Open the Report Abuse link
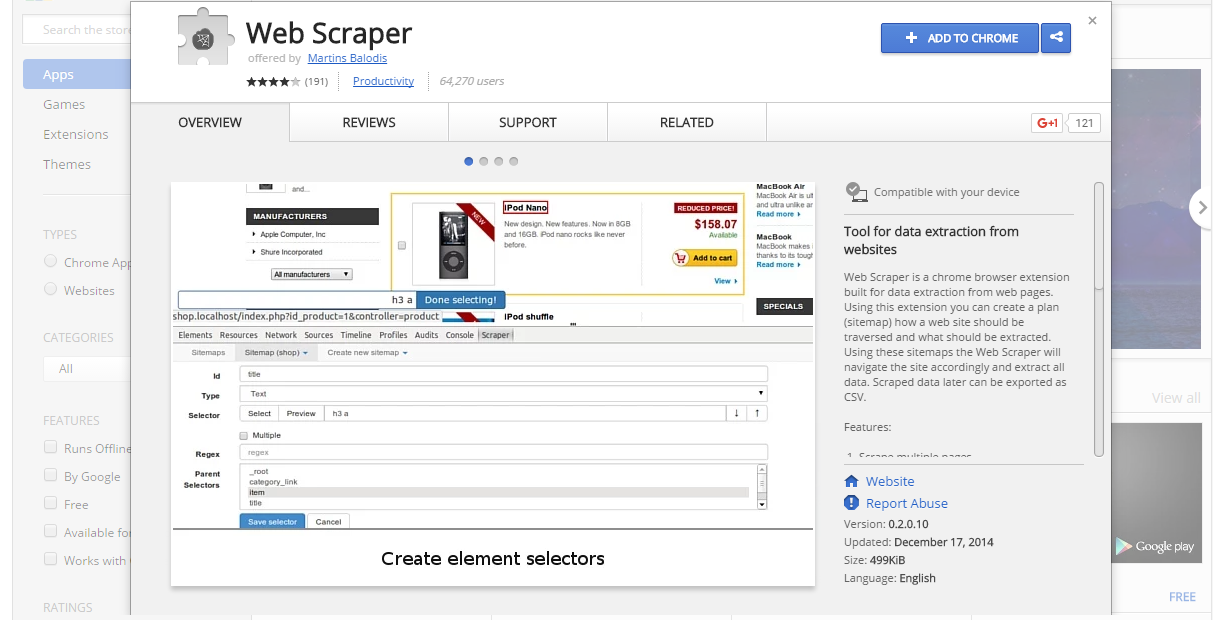This screenshot has width=1222, height=620. [907, 503]
